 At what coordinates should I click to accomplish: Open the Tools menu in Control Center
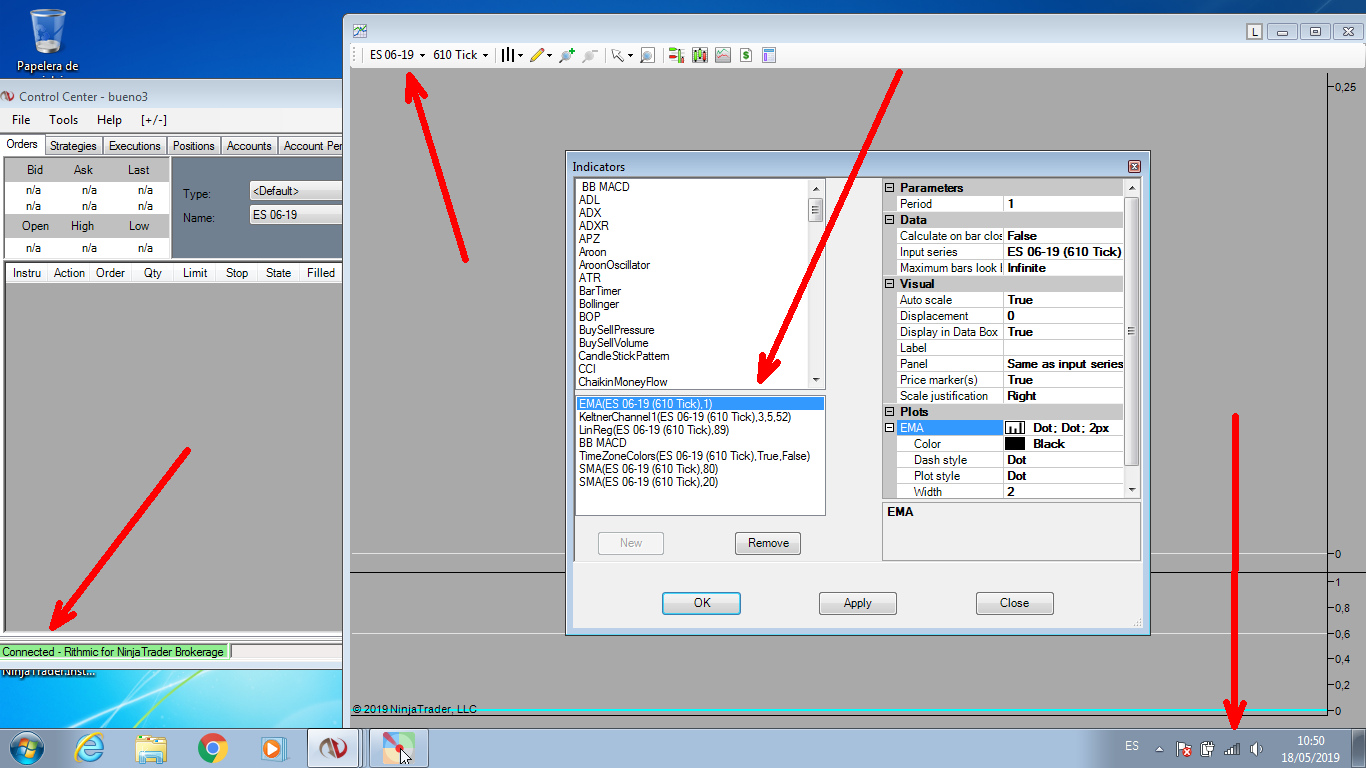(x=64, y=120)
